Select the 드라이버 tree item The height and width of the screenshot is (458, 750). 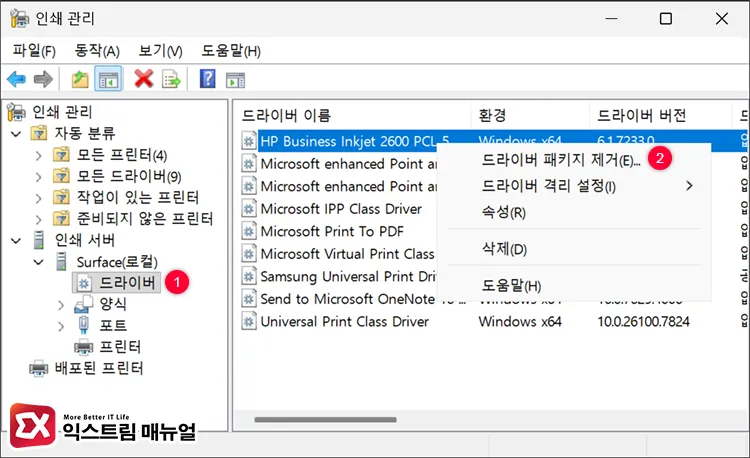(x=127, y=283)
